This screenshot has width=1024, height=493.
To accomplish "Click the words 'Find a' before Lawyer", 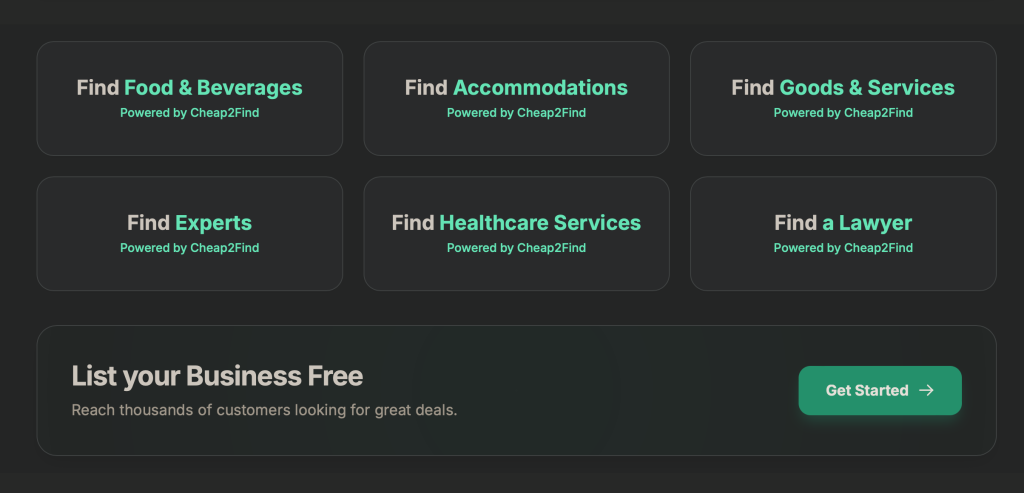I will [x=804, y=223].
